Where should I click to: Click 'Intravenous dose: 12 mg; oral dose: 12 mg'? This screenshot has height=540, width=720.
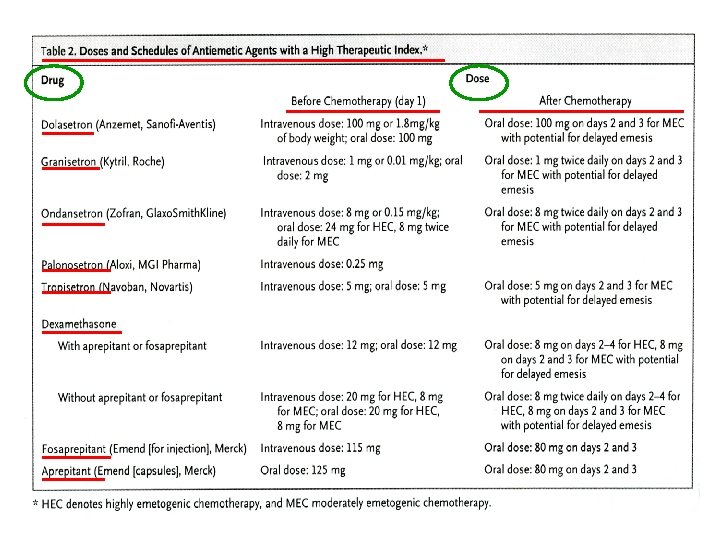click(x=358, y=345)
